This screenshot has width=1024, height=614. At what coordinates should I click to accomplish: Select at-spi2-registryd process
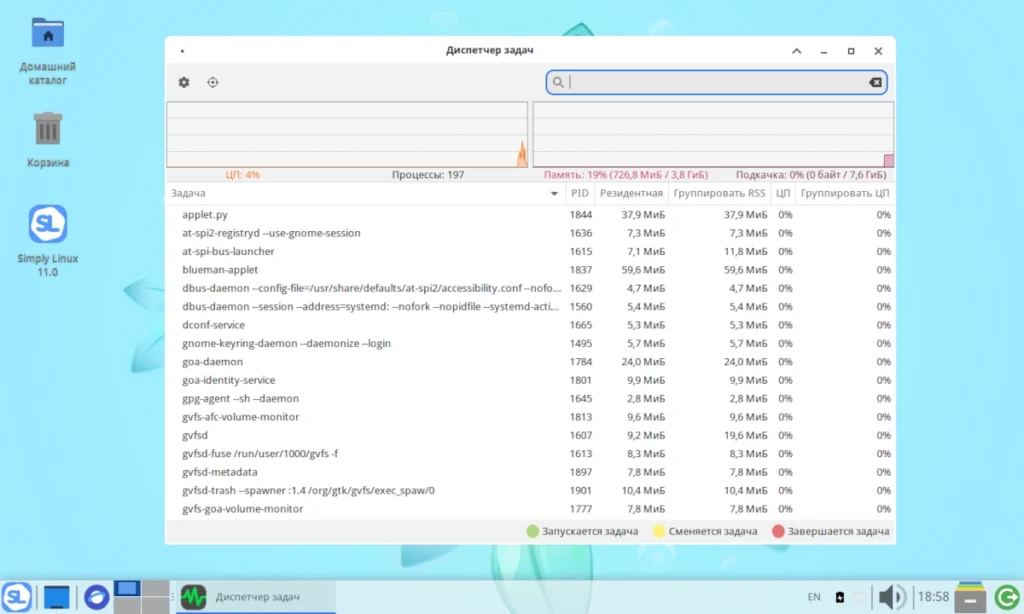(530, 233)
